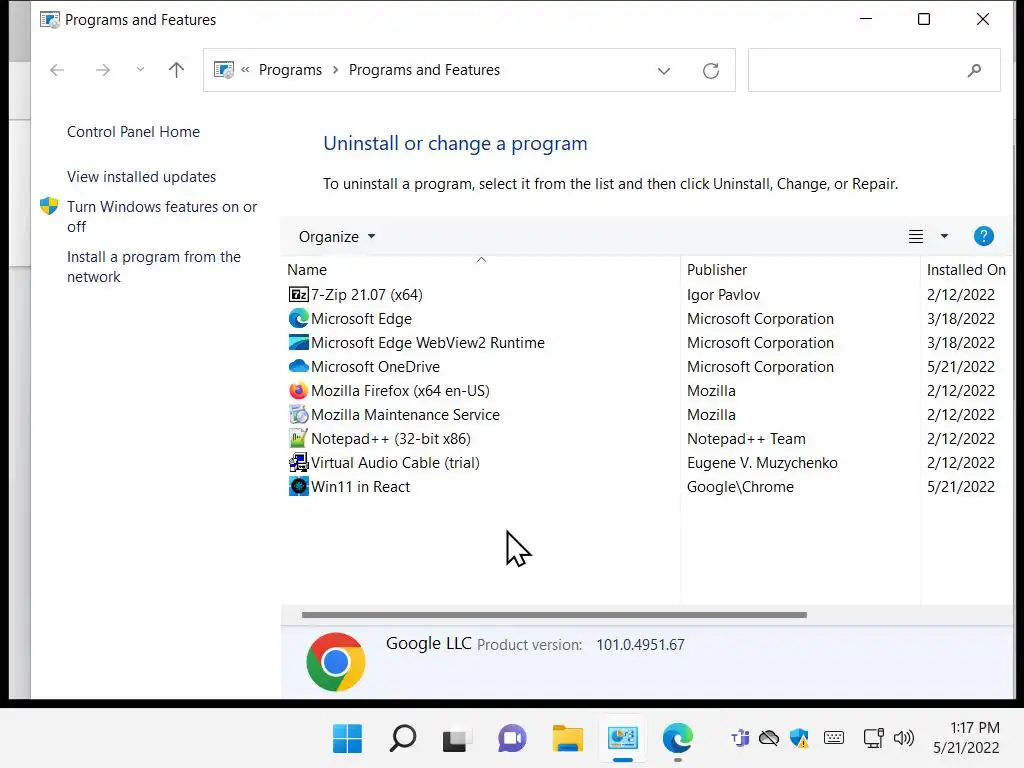Click the shield icon beside Windows features

coord(49,206)
